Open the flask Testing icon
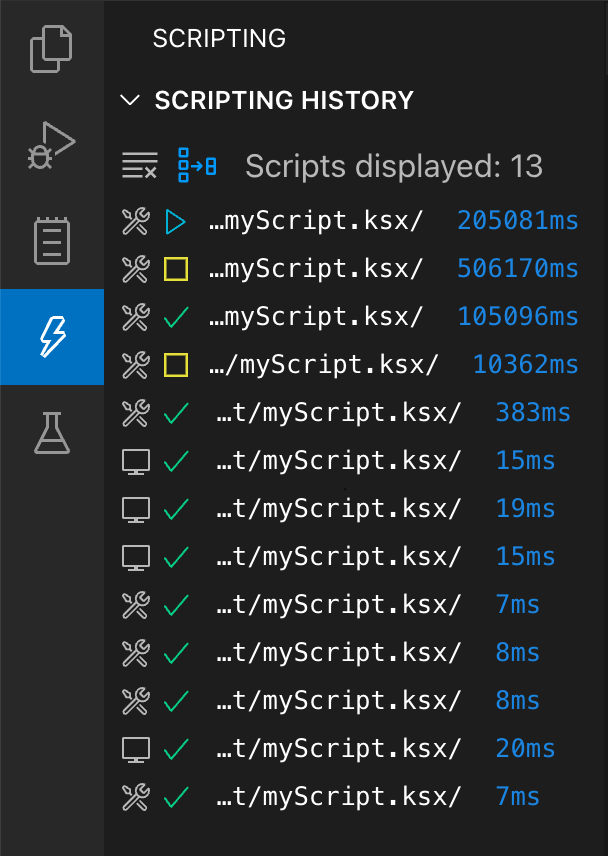 52,433
